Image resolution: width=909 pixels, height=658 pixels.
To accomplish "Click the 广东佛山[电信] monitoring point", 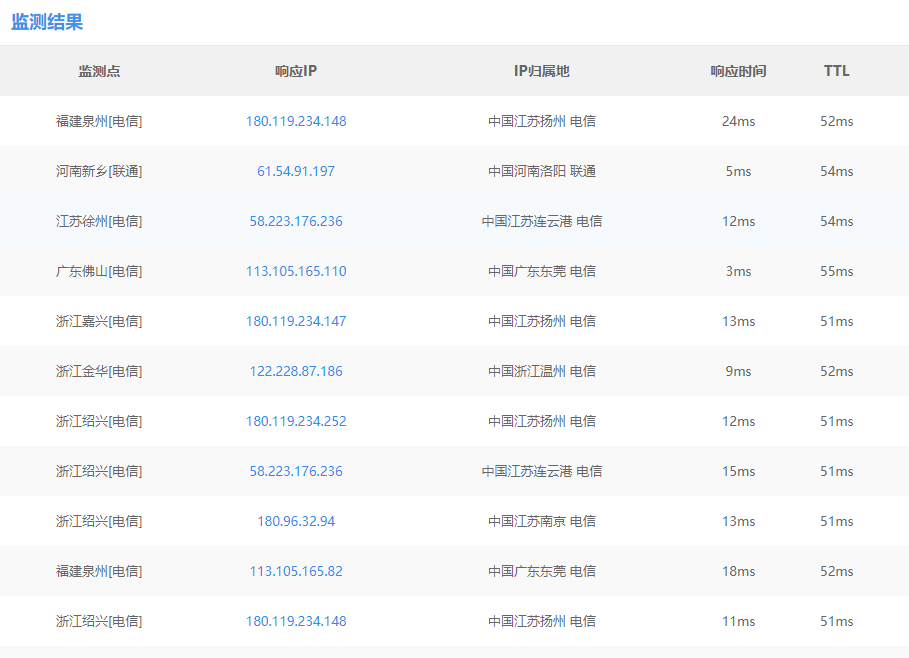I will coord(99,271).
